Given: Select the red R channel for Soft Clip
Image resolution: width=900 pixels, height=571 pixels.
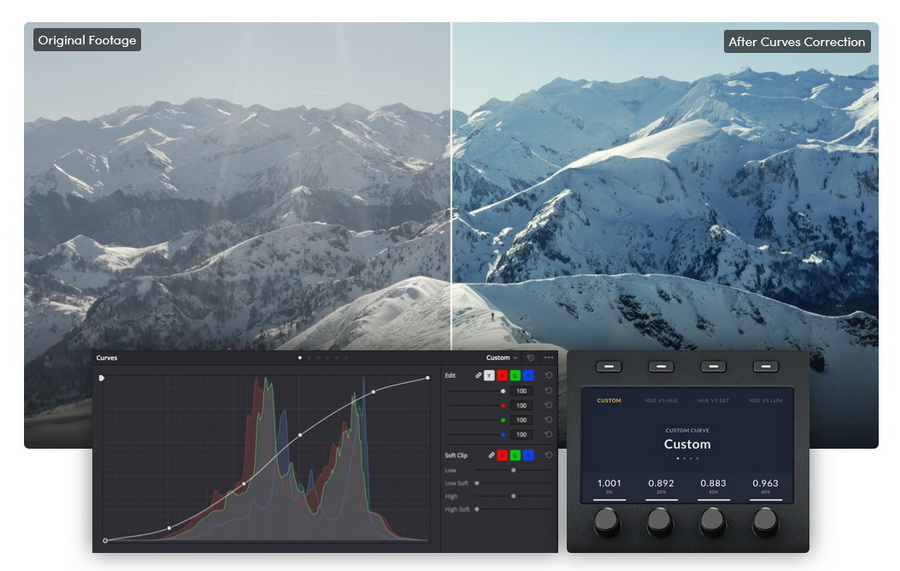Looking at the screenshot, I should (502, 455).
